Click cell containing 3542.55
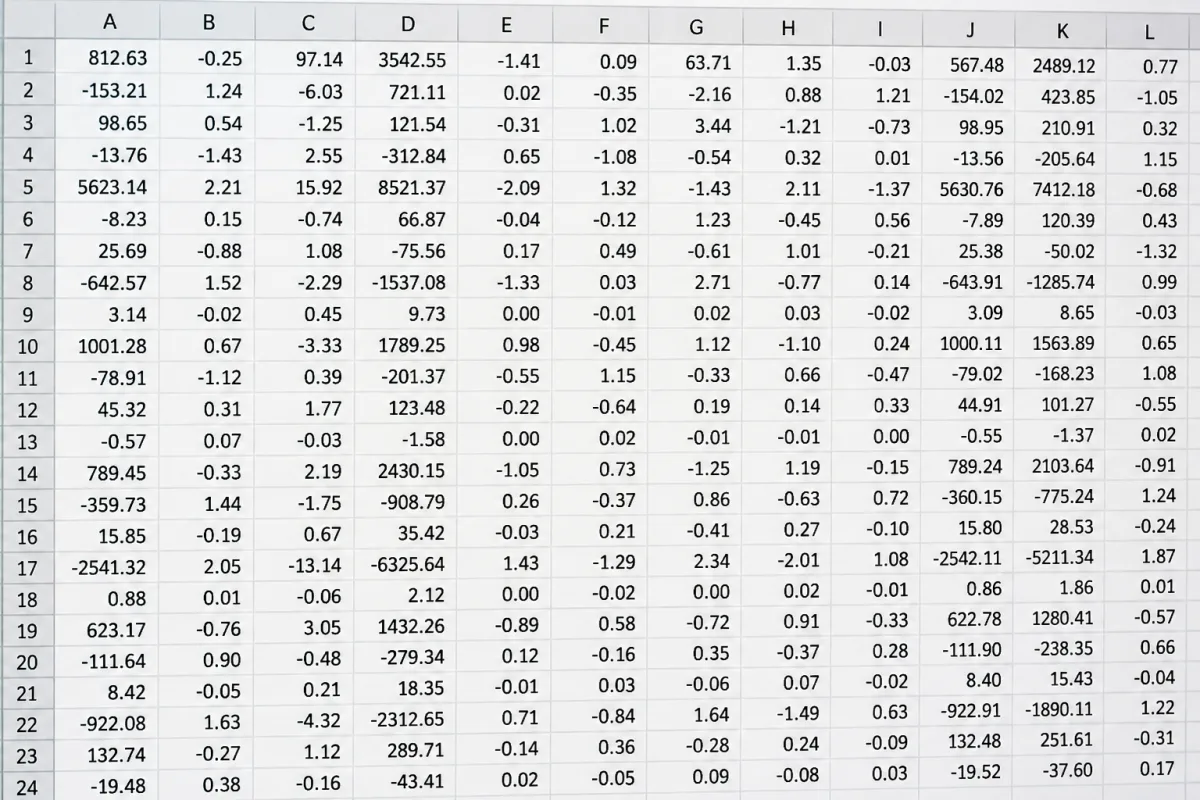 pyautogui.click(x=406, y=60)
